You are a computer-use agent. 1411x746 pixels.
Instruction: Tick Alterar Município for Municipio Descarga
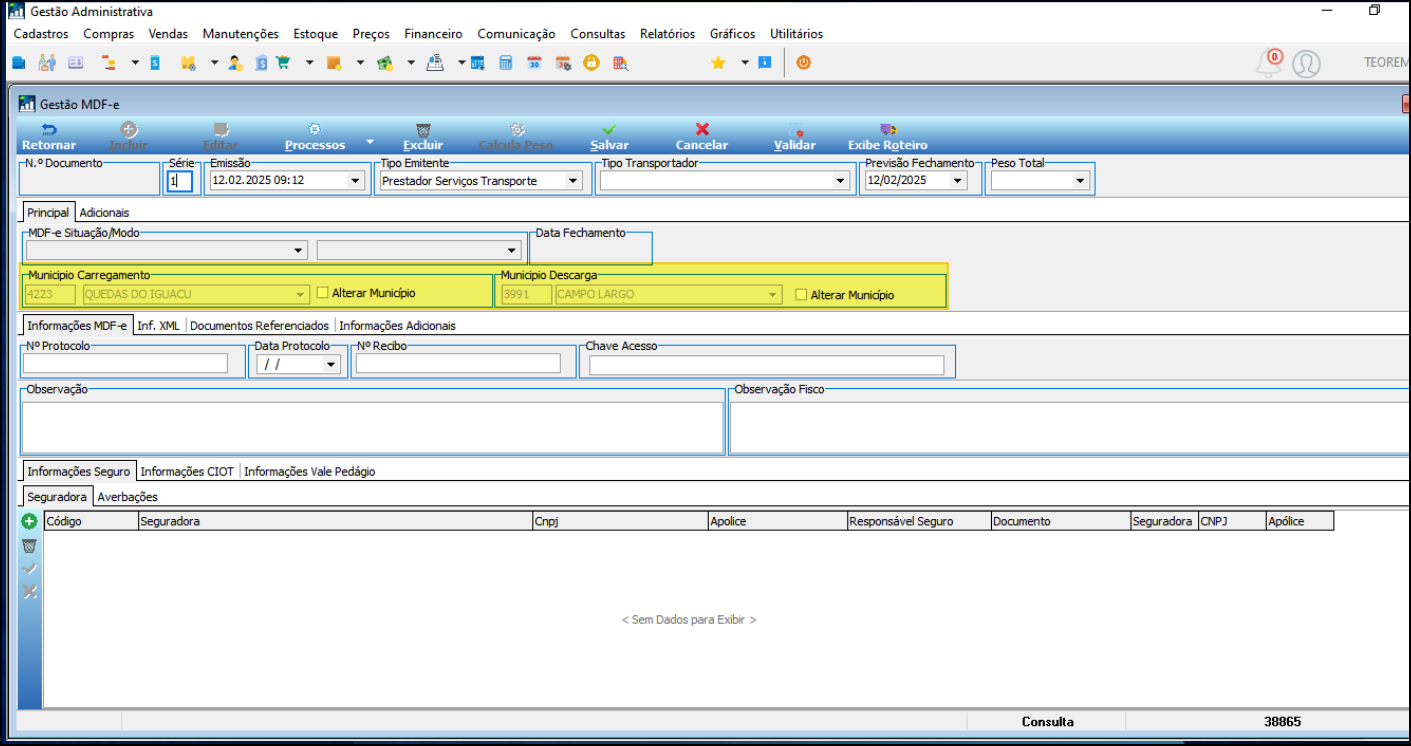point(801,294)
